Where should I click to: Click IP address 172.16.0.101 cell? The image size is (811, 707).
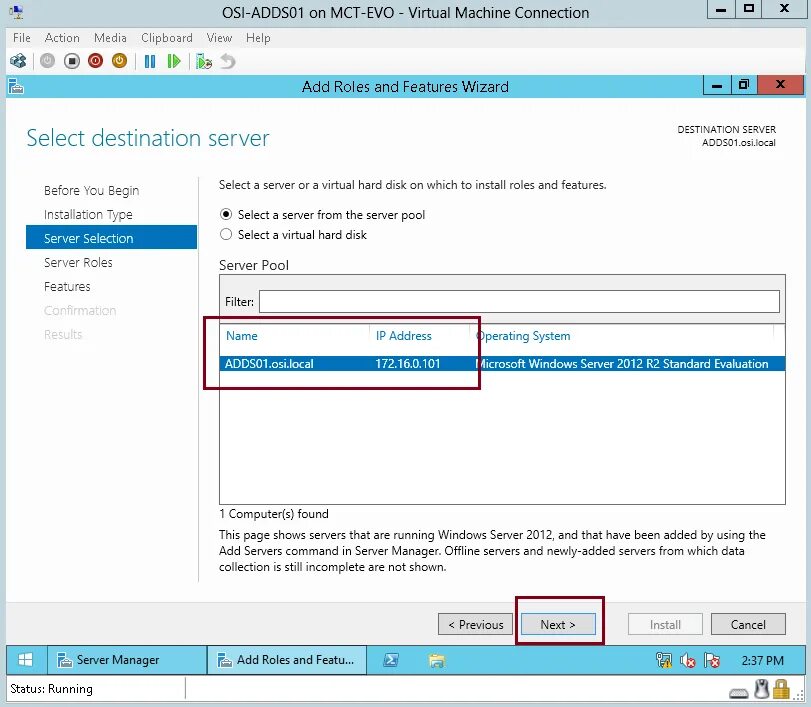tap(408, 363)
